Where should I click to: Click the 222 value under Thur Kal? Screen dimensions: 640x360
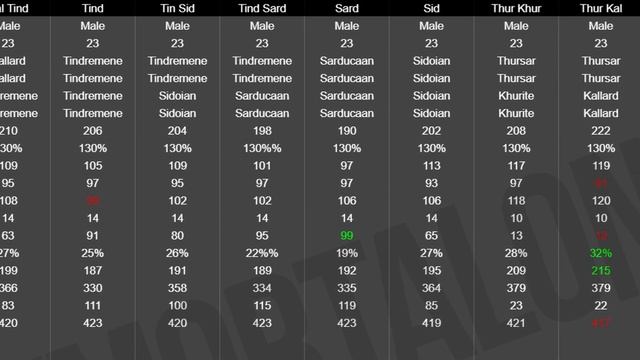(601, 131)
